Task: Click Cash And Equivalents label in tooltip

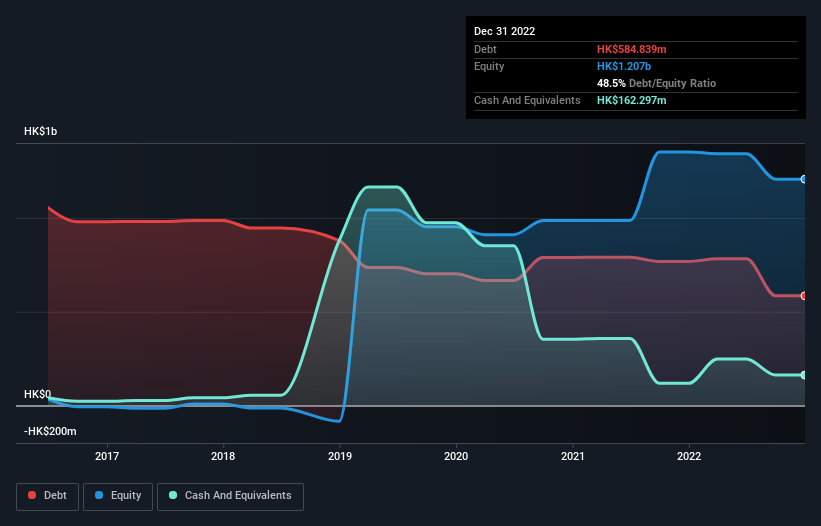Action: pyautogui.click(x=527, y=100)
